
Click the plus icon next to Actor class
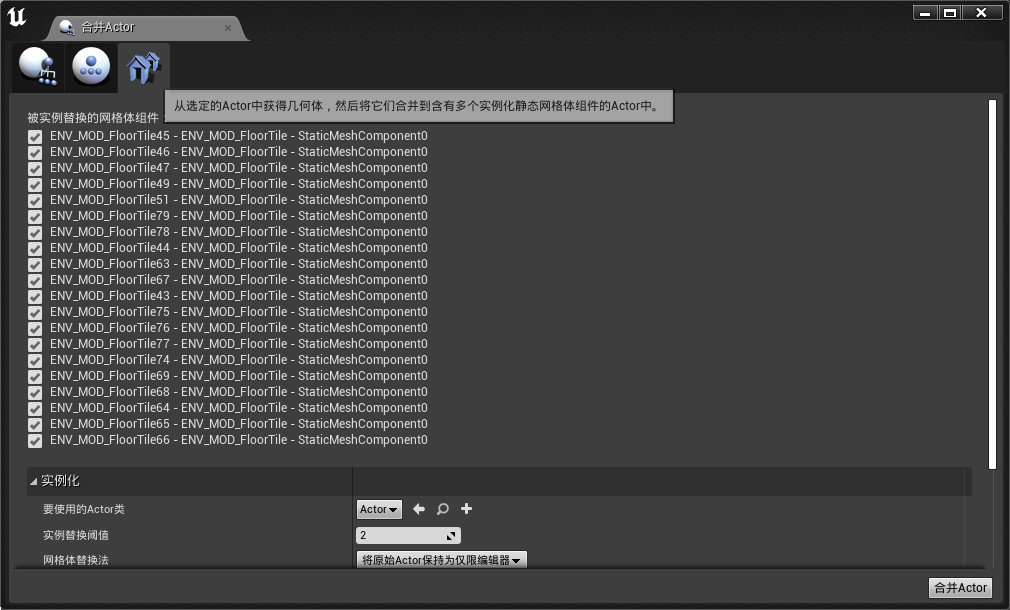(x=466, y=509)
